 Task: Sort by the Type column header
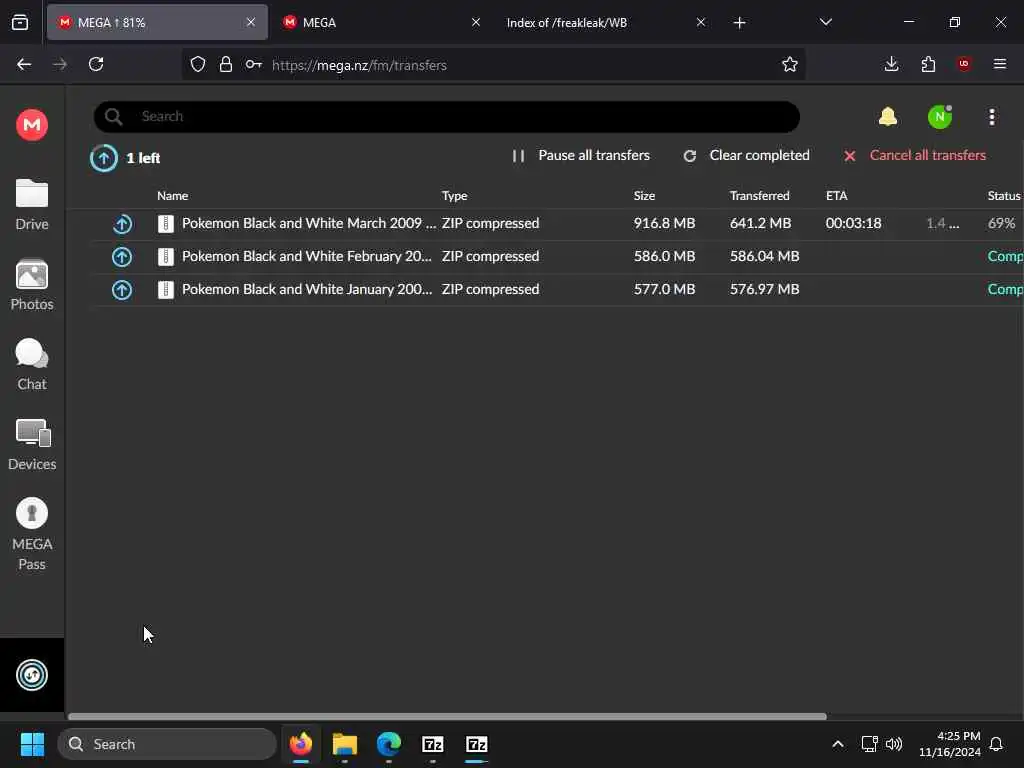455,195
